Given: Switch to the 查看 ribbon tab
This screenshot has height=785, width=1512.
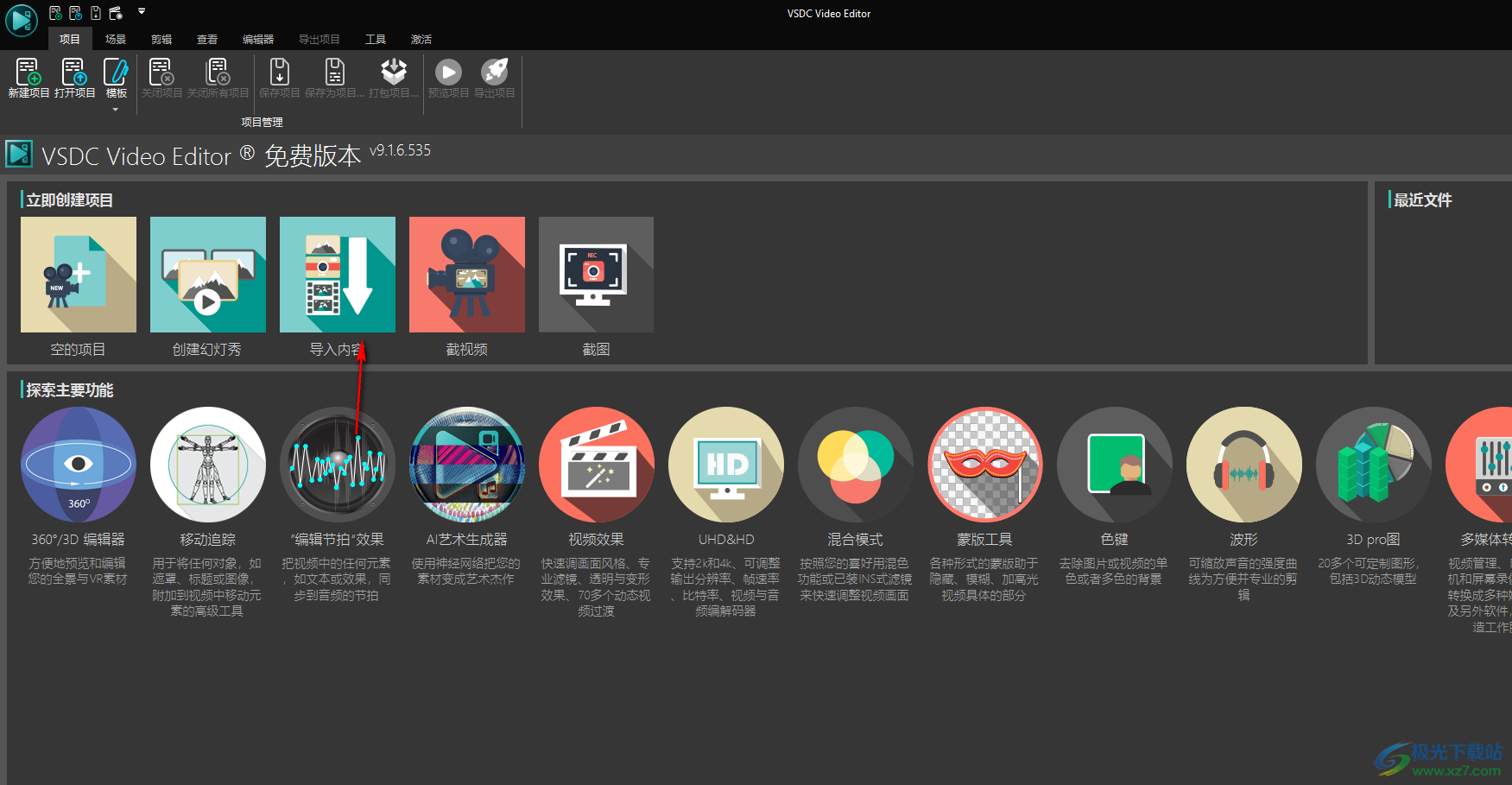Looking at the screenshot, I should (207, 40).
